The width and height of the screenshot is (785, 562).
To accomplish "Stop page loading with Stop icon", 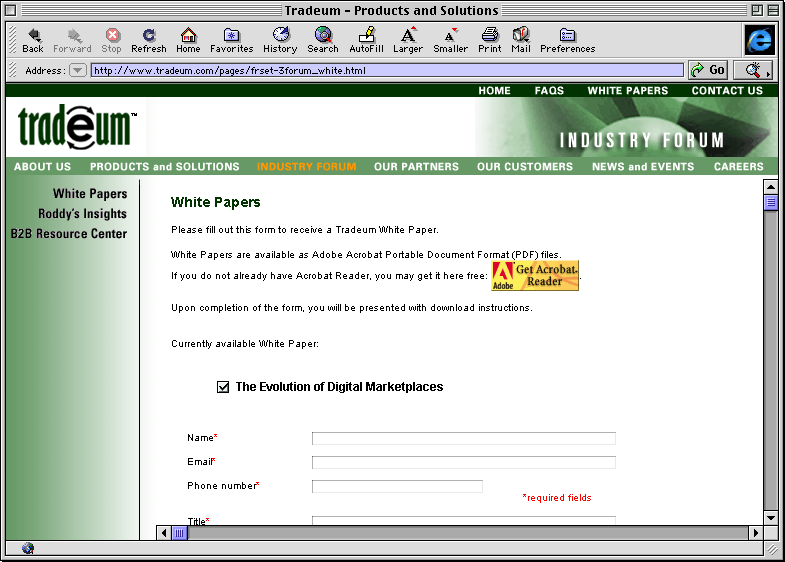I will [112, 40].
